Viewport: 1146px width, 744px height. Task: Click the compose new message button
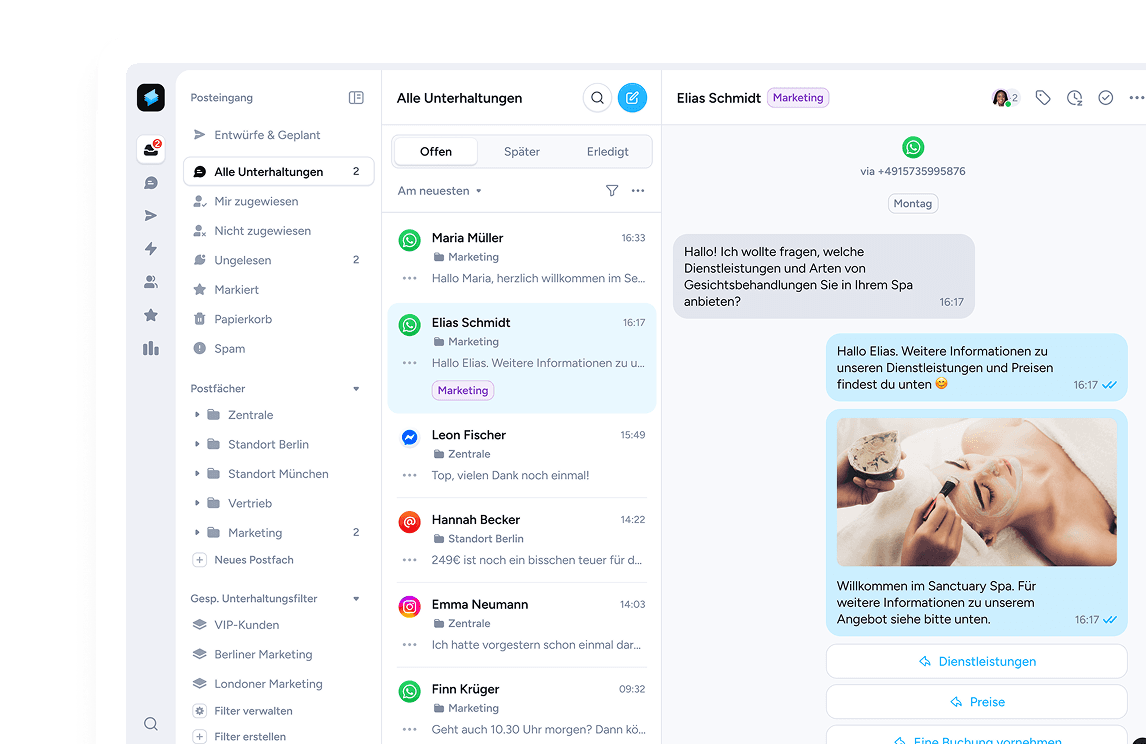(x=632, y=98)
